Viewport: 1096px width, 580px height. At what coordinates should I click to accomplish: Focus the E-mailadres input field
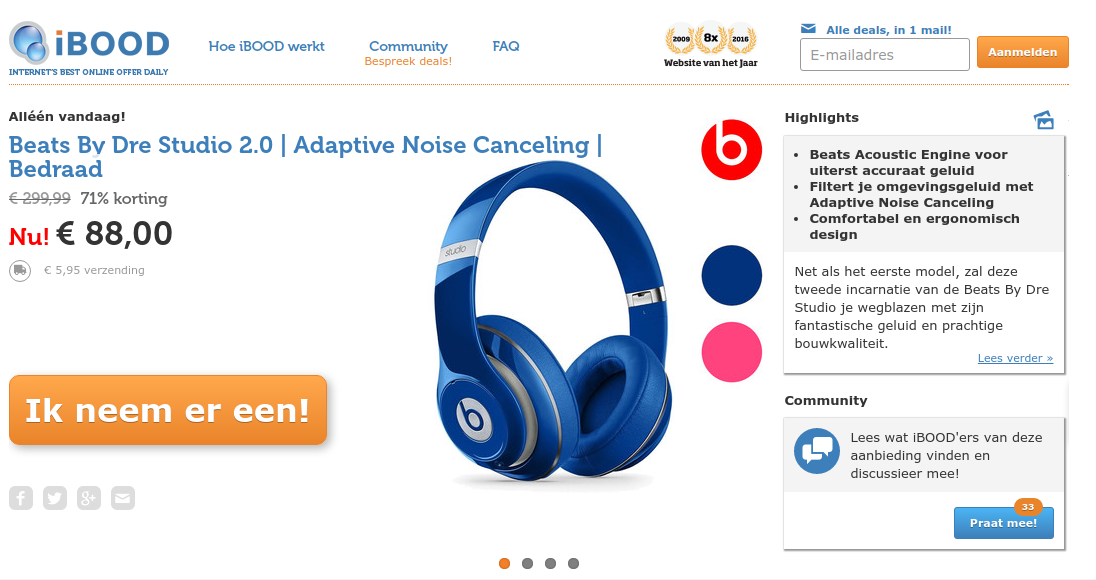coord(884,55)
